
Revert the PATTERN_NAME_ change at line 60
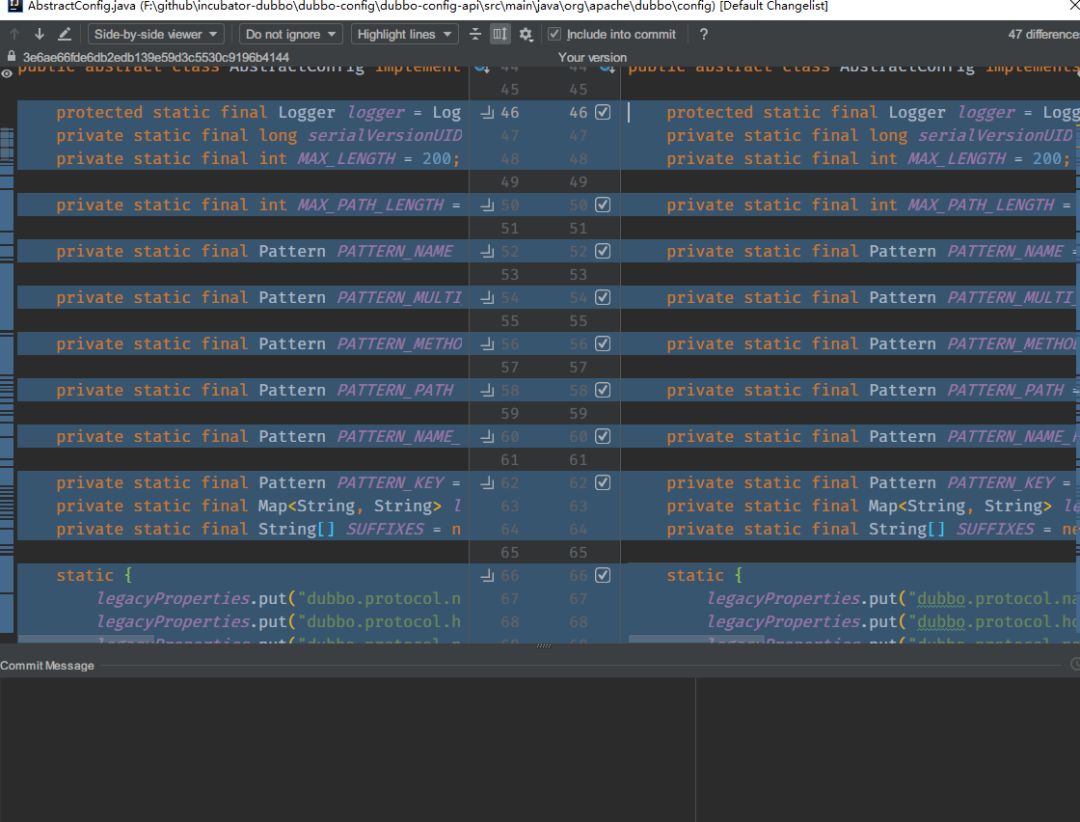pos(487,436)
